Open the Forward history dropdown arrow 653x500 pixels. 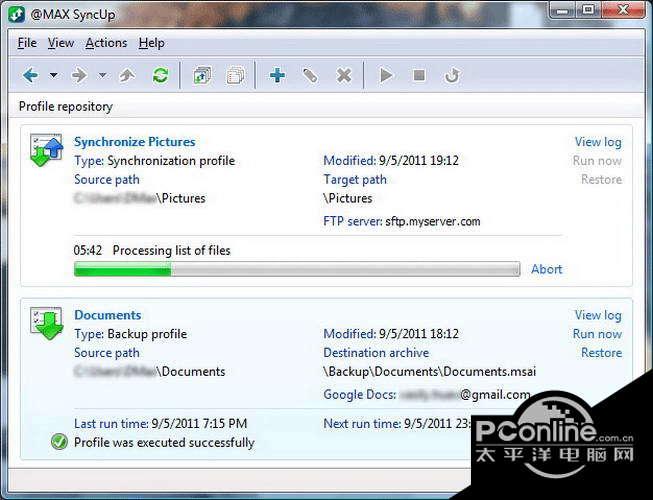[x=102, y=75]
